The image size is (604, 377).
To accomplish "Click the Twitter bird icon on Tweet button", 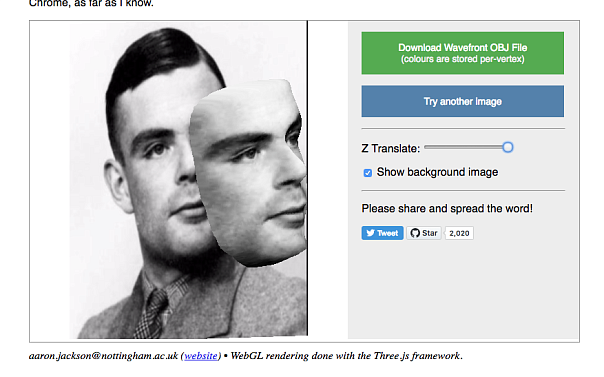I will click(x=370, y=233).
